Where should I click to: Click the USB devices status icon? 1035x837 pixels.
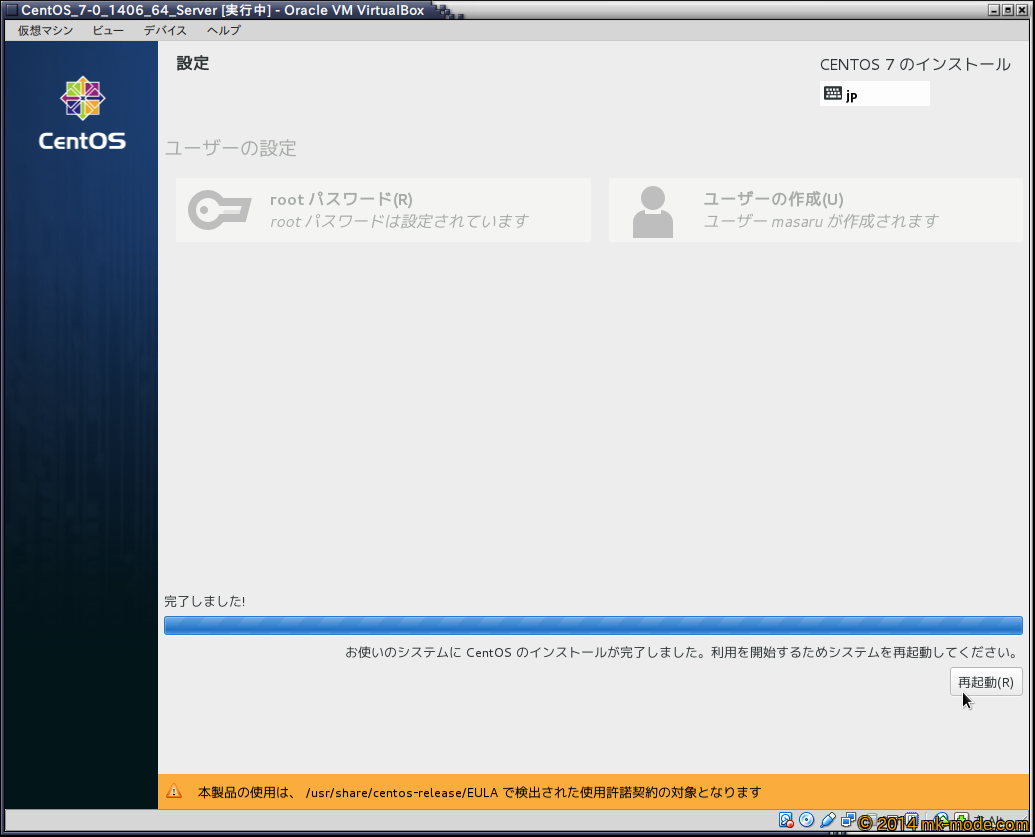click(828, 821)
